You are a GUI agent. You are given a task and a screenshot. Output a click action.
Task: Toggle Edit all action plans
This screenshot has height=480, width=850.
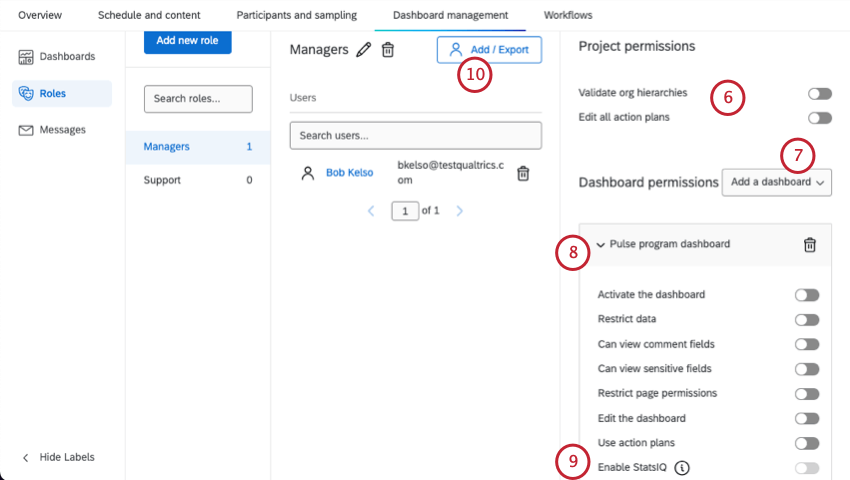[x=820, y=118]
